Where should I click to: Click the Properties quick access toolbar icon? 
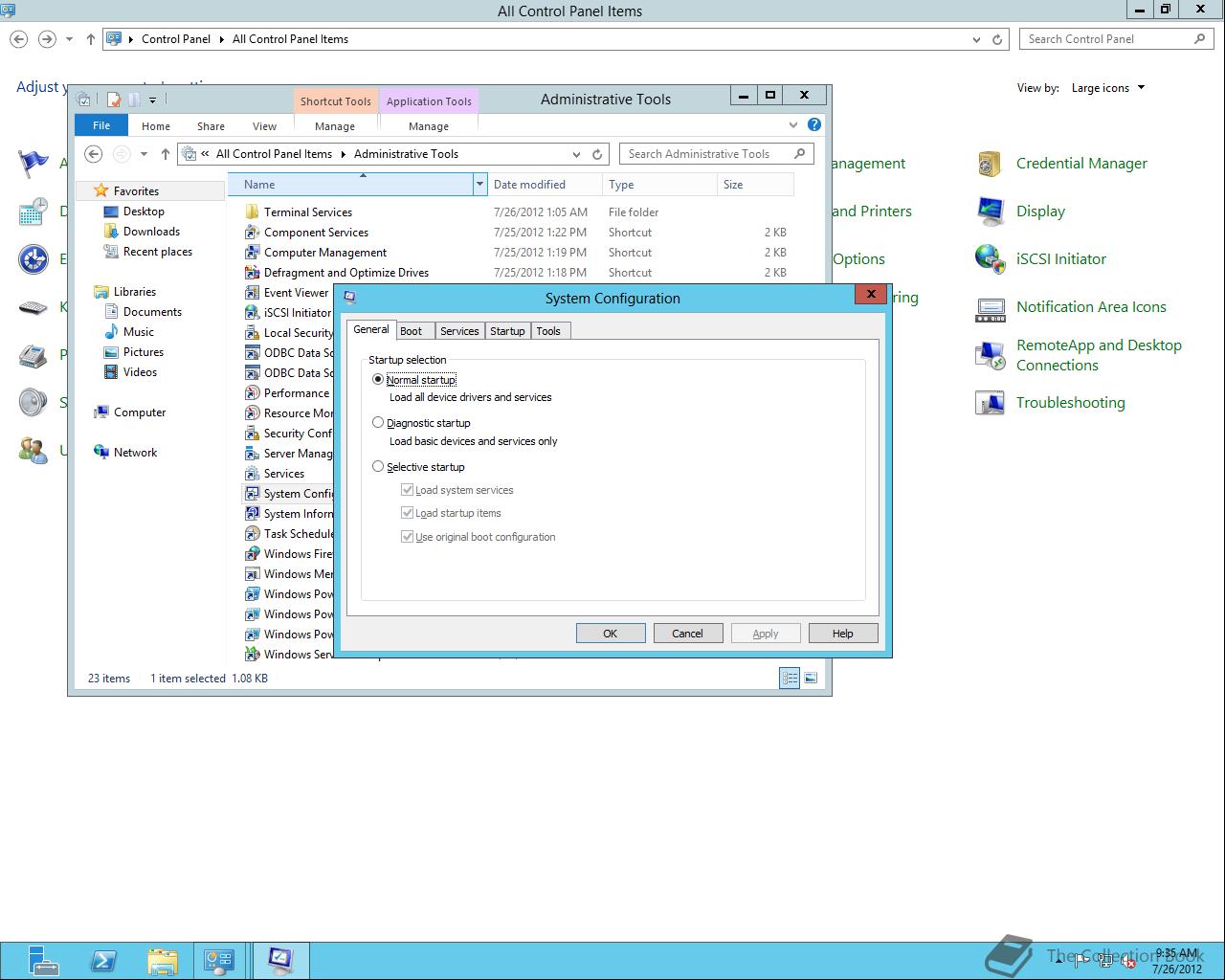click(x=114, y=99)
